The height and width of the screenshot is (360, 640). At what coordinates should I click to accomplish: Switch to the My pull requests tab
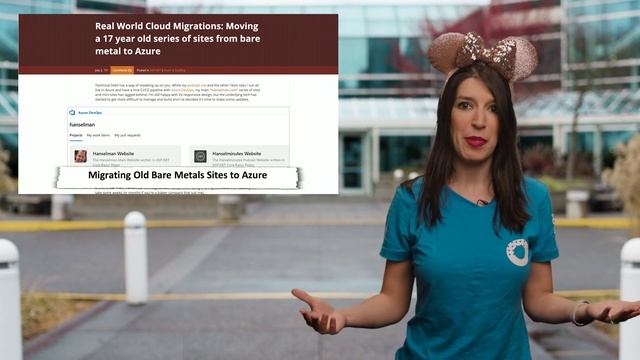[127, 135]
